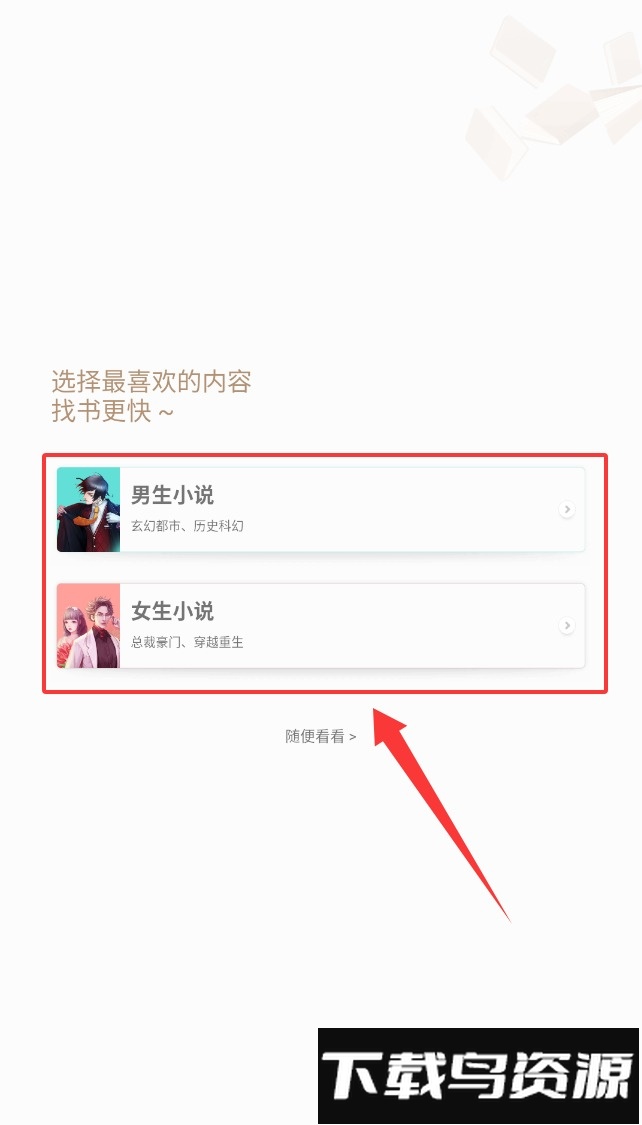Click the flying books graphic
This screenshot has width=642, height=1125.
point(552,93)
